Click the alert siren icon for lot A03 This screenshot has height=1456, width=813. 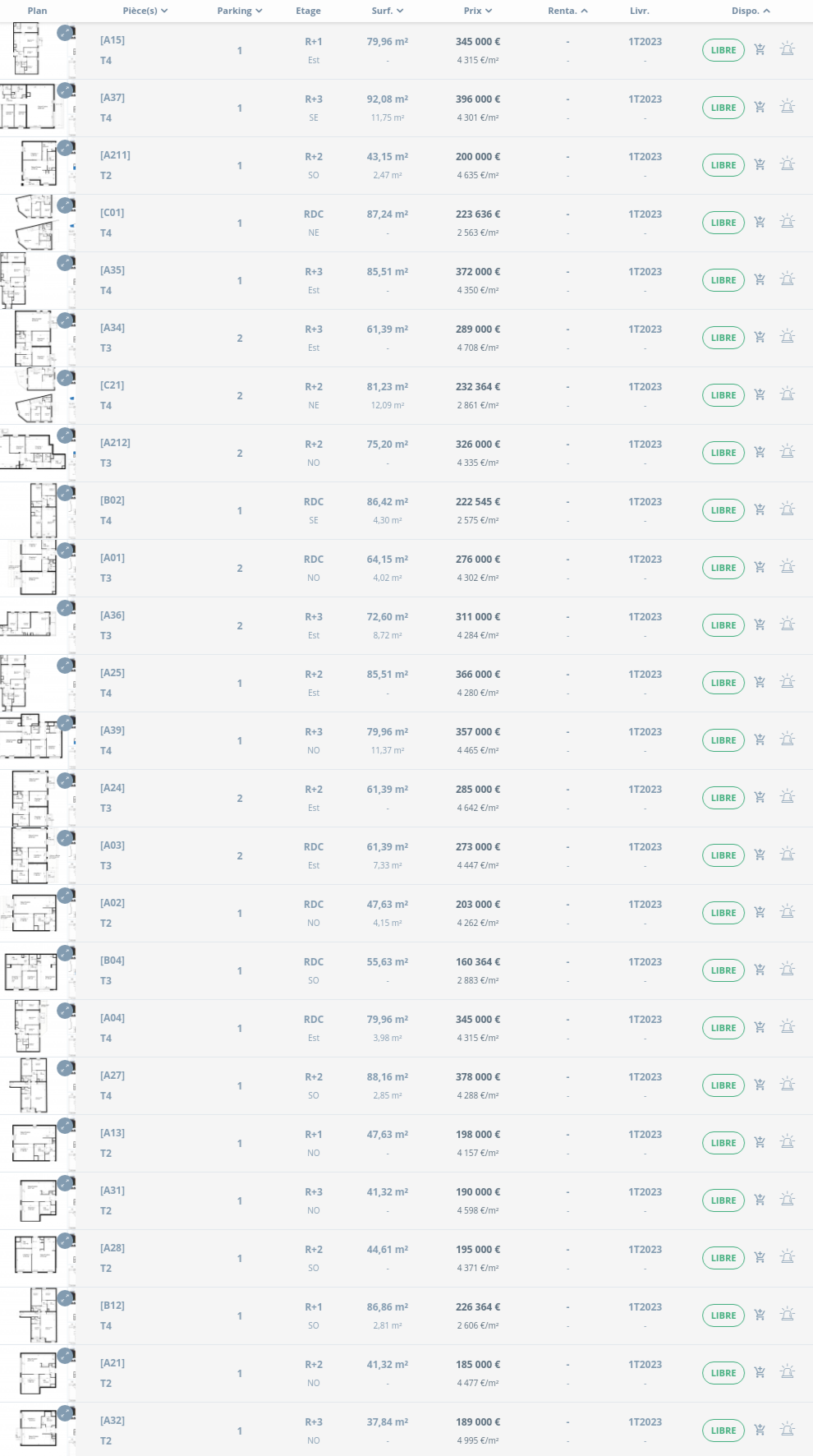click(787, 855)
